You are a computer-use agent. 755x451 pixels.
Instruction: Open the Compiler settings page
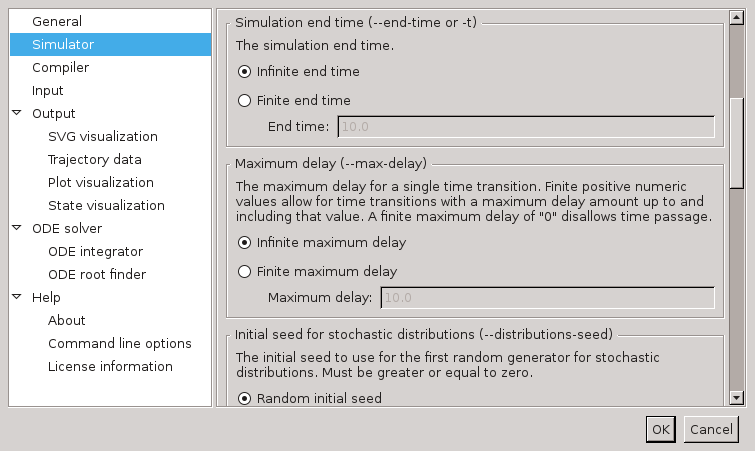point(60,67)
